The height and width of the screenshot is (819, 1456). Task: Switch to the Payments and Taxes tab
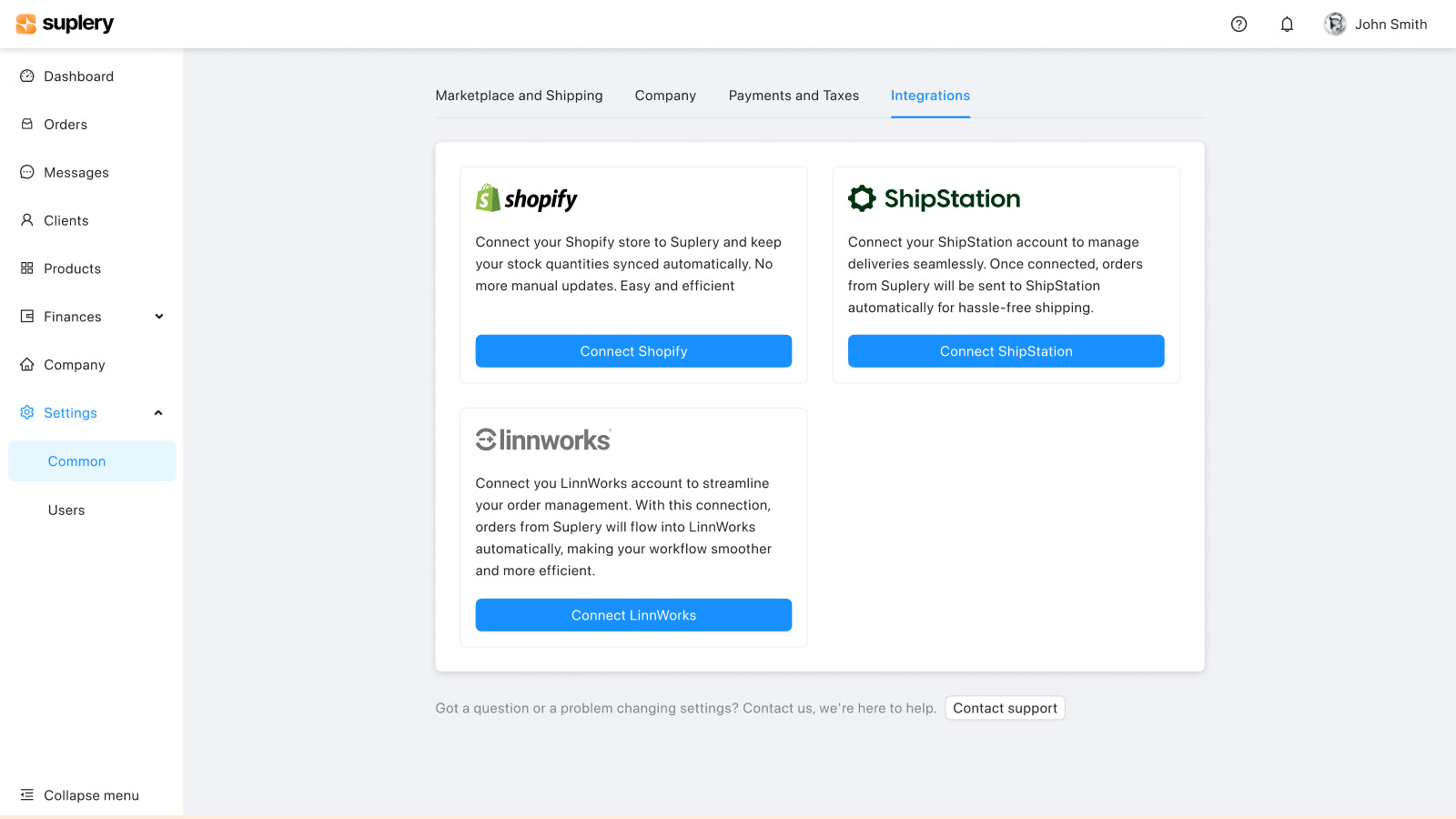point(793,96)
